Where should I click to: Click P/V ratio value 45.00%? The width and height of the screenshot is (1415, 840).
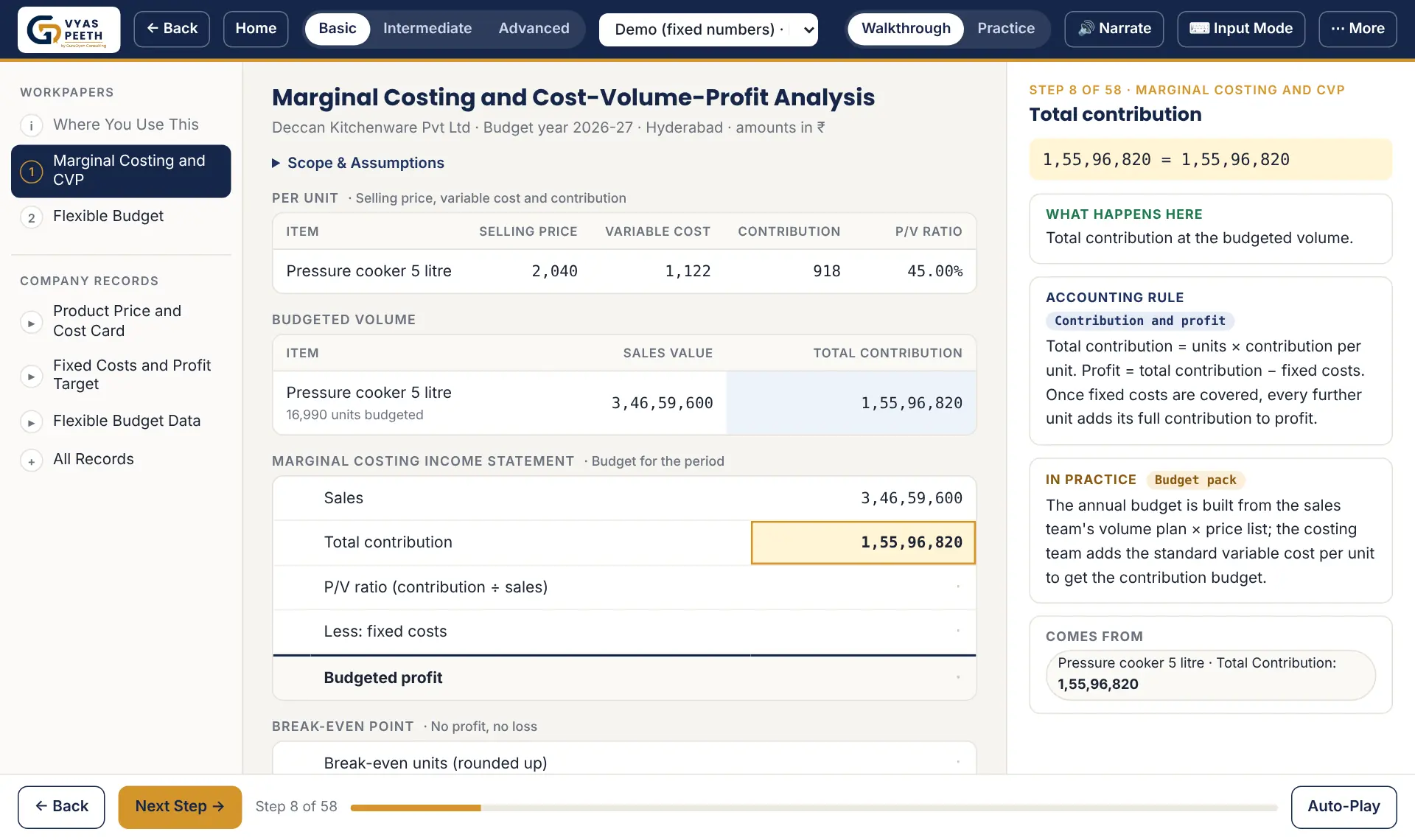point(934,272)
